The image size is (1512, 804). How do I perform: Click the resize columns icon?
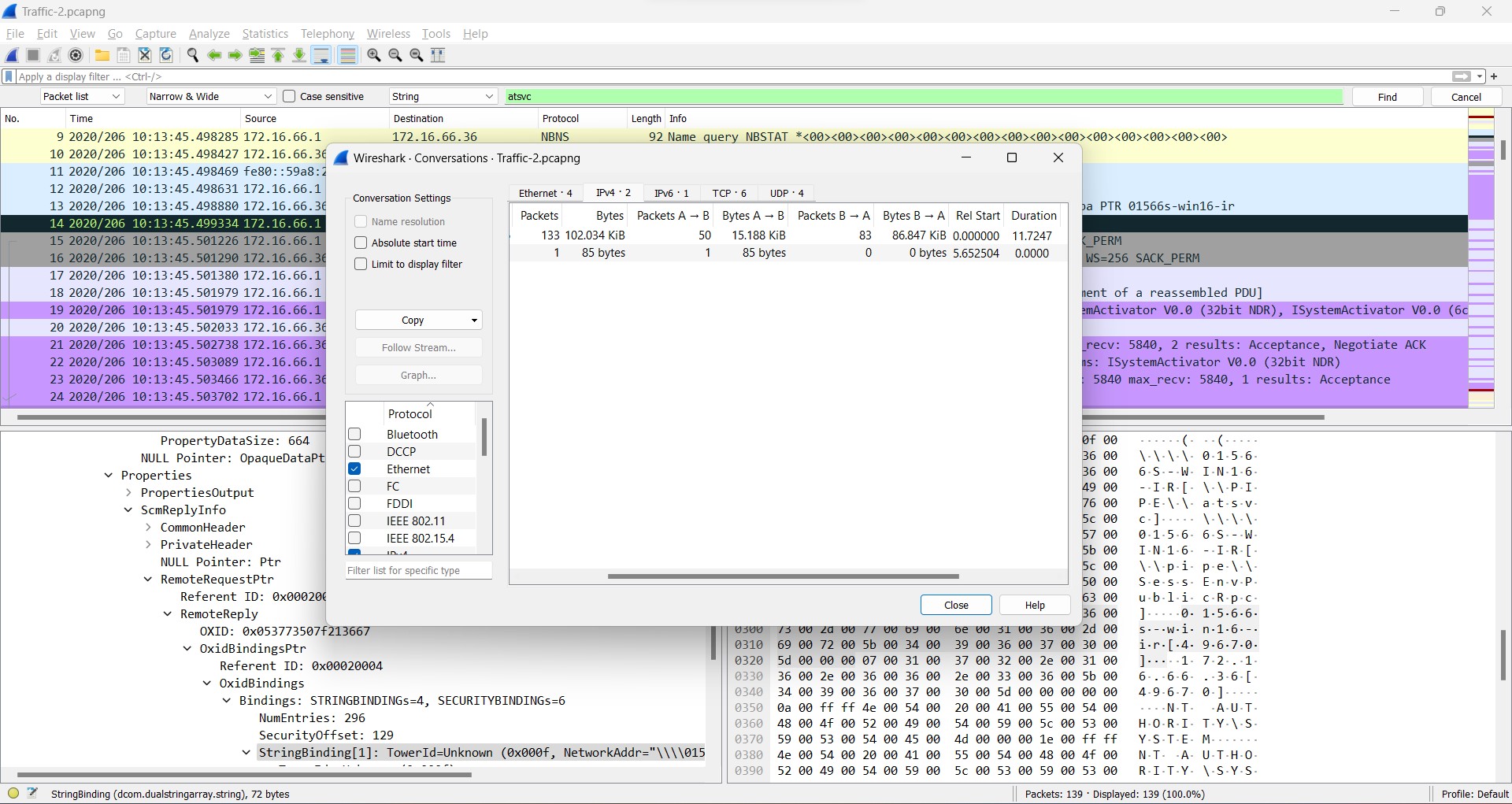438,55
